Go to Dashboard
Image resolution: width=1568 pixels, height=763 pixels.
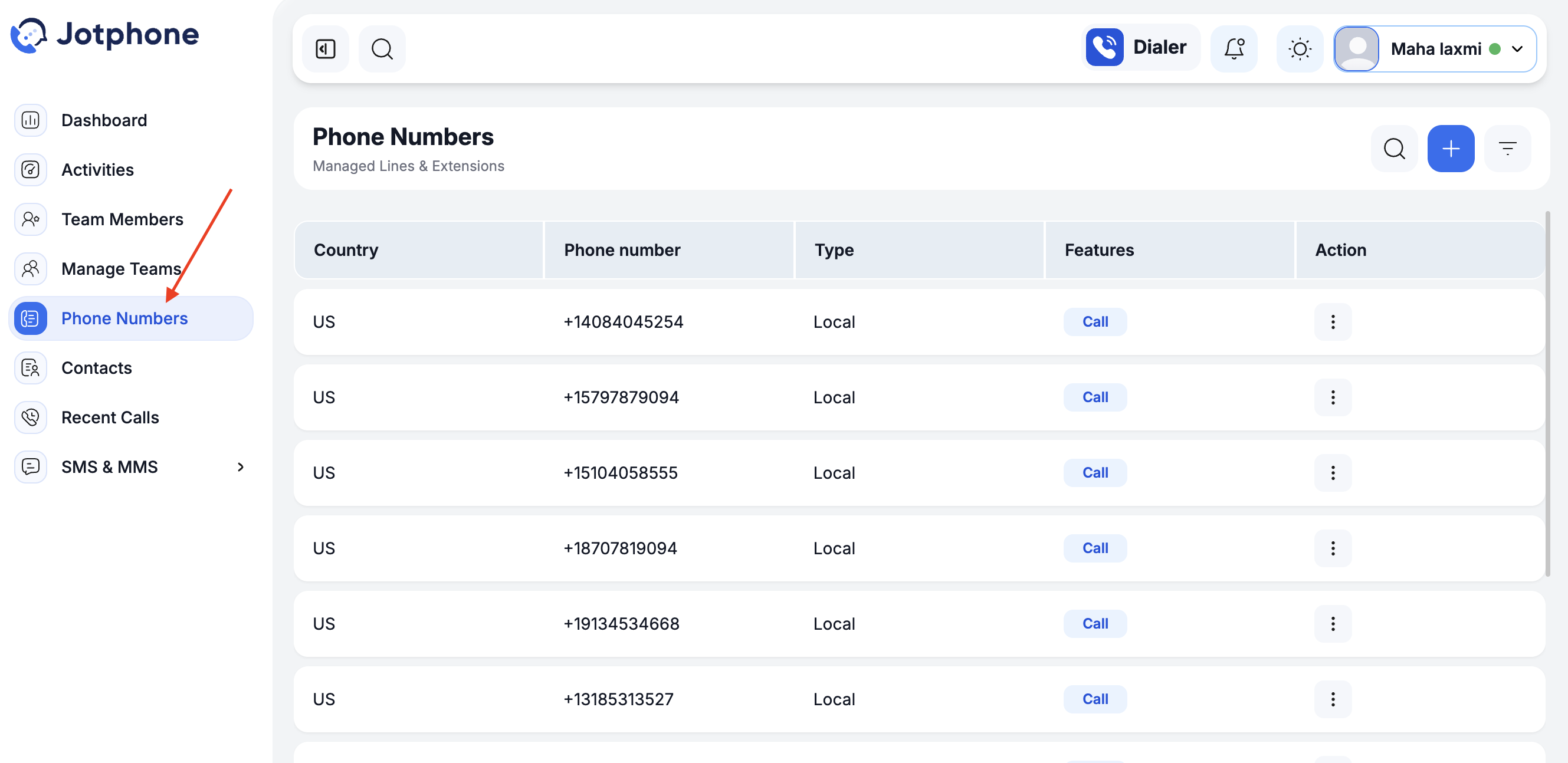(132, 120)
